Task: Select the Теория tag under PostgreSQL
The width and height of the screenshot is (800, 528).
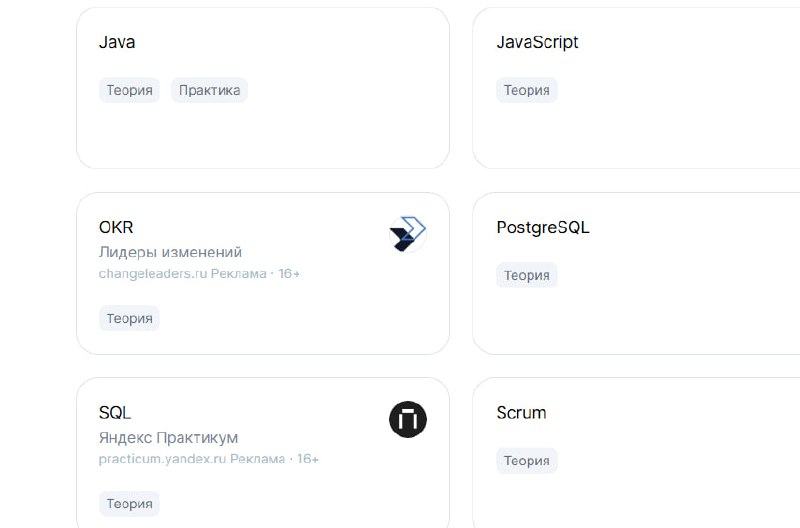Action: click(527, 275)
